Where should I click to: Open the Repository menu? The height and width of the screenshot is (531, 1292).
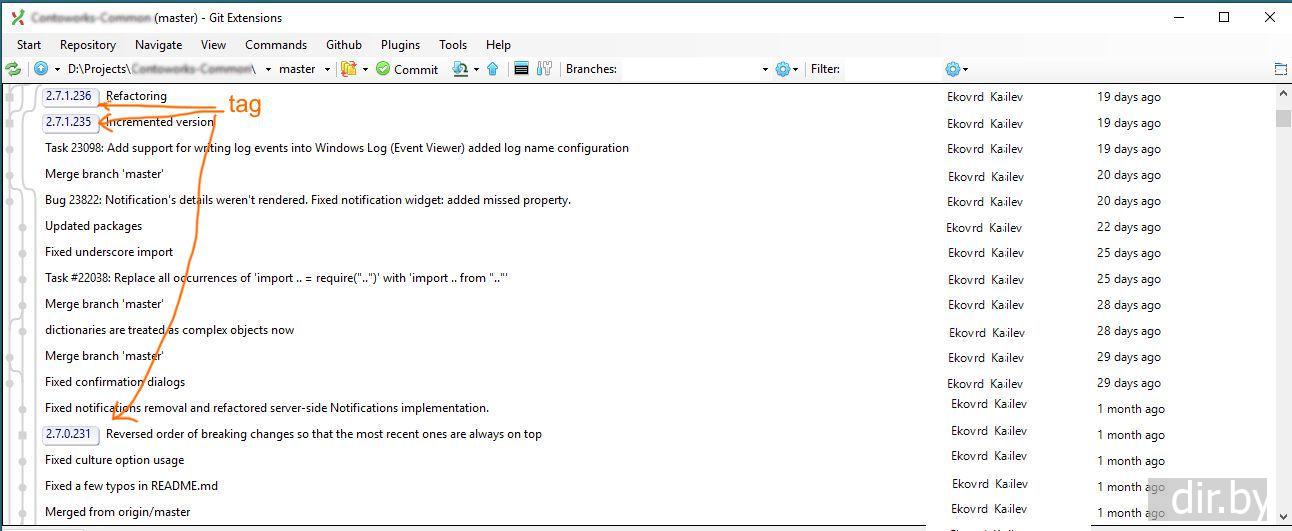tap(88, 45)
